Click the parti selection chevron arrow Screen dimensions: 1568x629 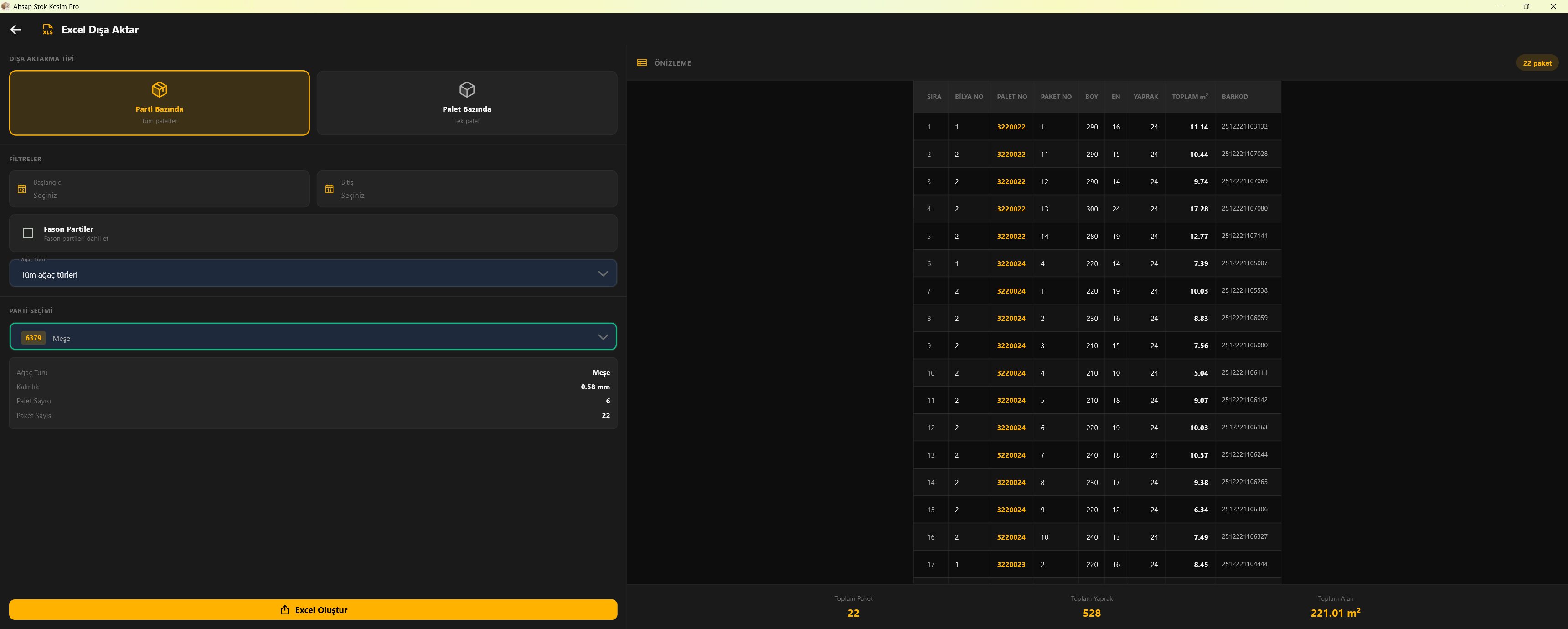[x=603, y=337]
